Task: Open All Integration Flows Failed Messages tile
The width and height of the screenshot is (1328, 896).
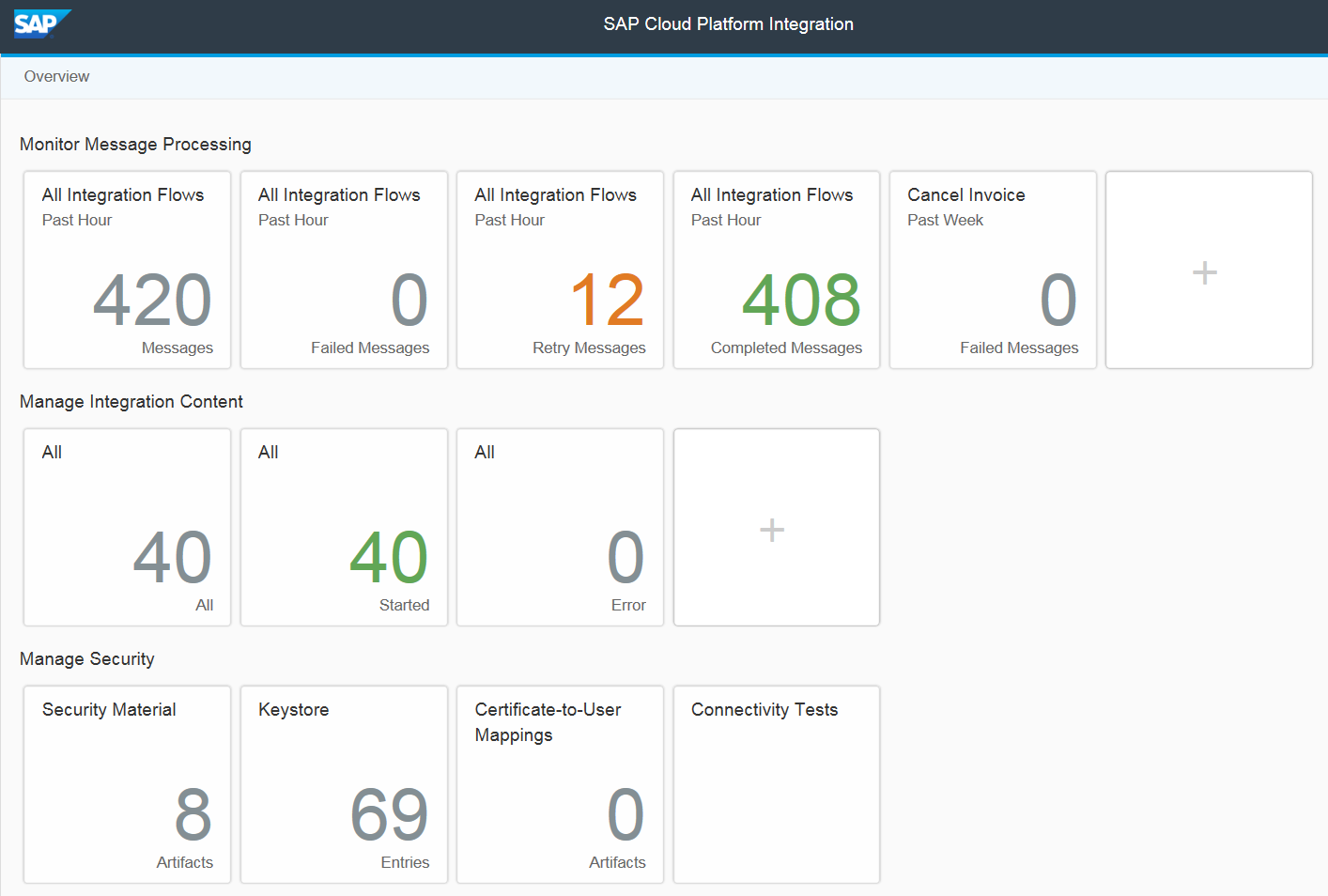Action: pyautogui.click(x=344, y=270)
